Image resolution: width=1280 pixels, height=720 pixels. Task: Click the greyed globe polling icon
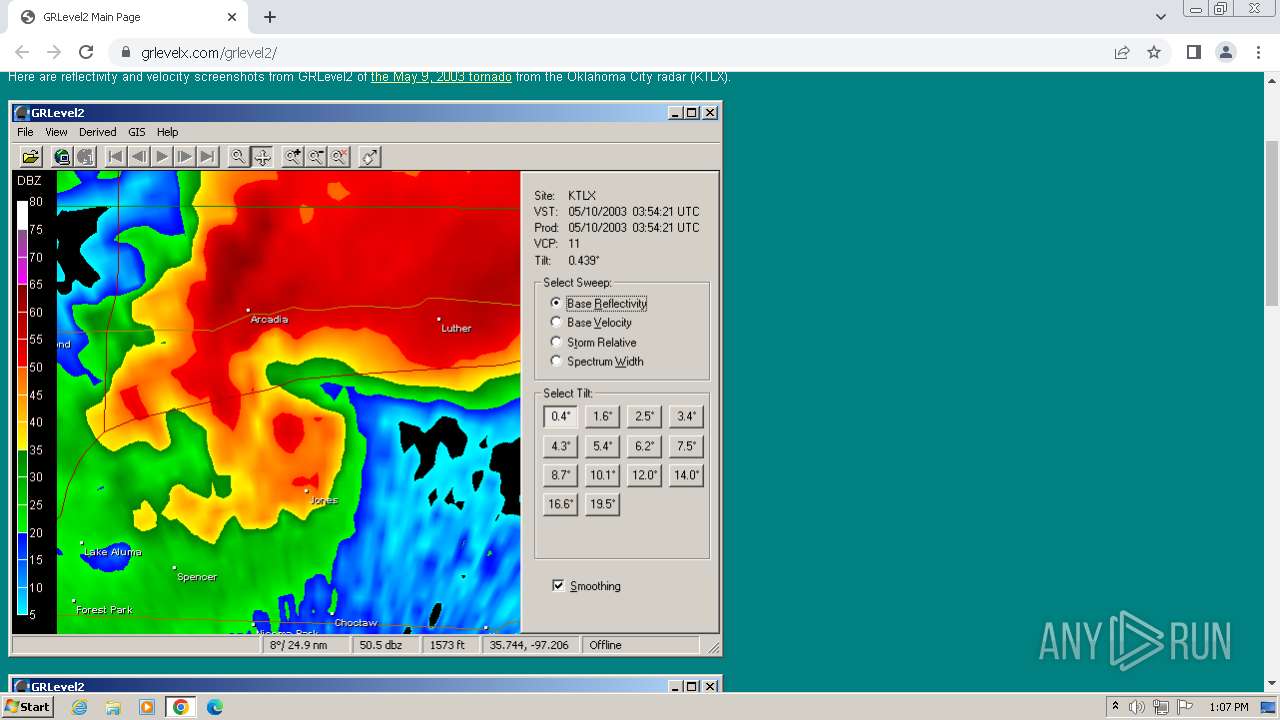(85, 156)
